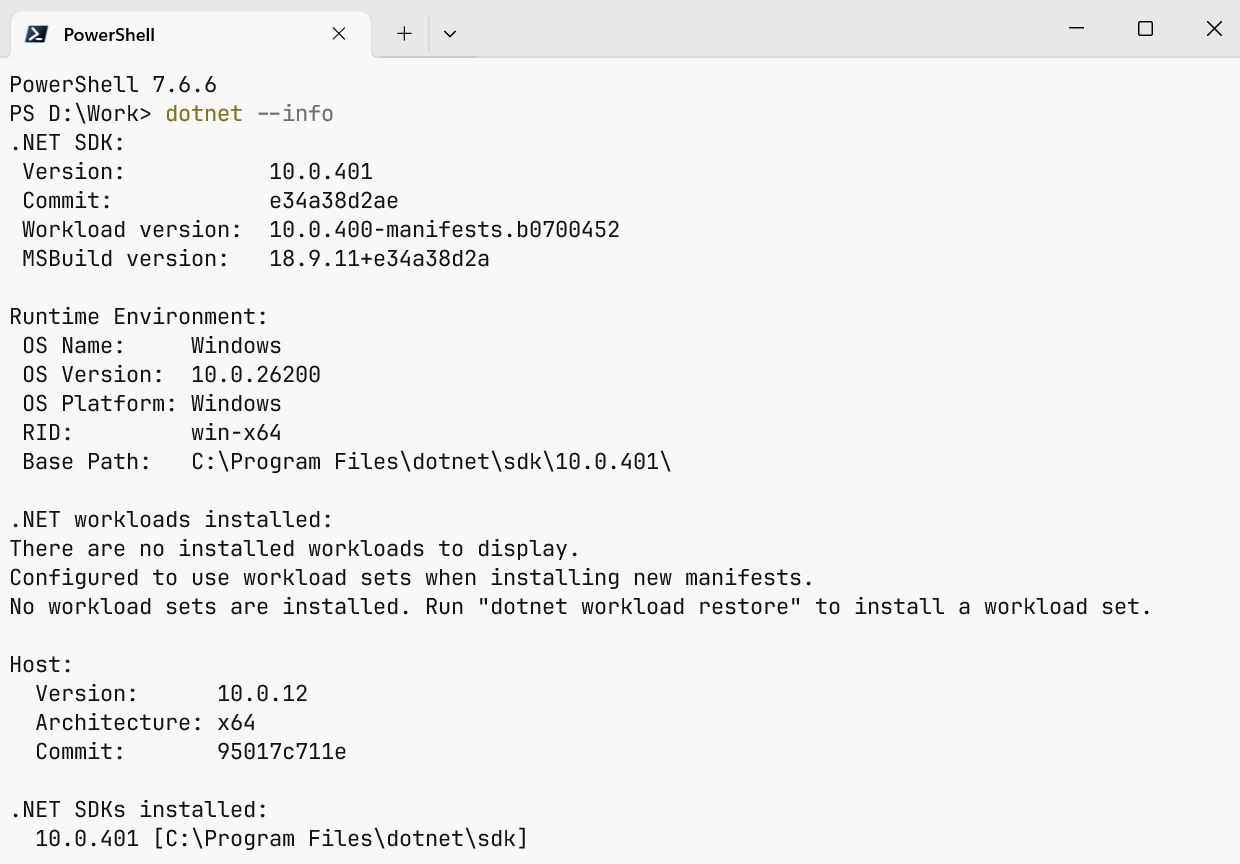The height and width of the screenshot is (864, 1240).
Task: Click '10.0.401 [C:\Program Files\dotnet\sdk]' line
Action: click(x=282, y=839)
